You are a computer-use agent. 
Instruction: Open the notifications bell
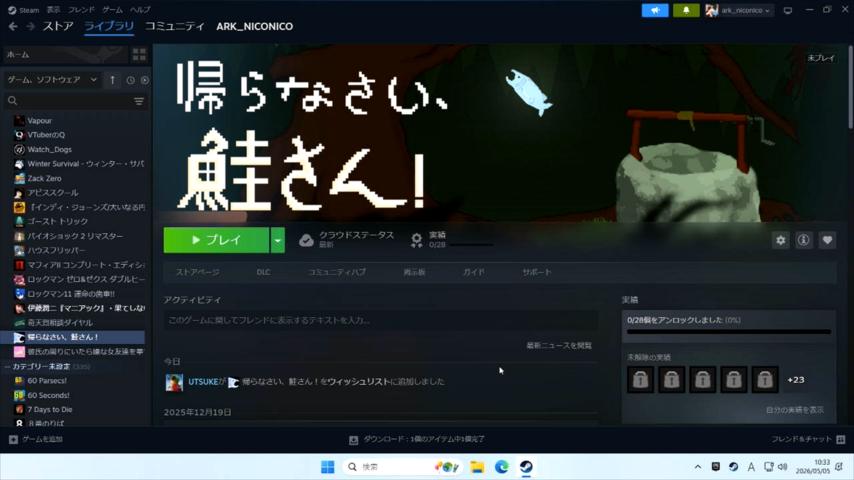coord(686,10)
